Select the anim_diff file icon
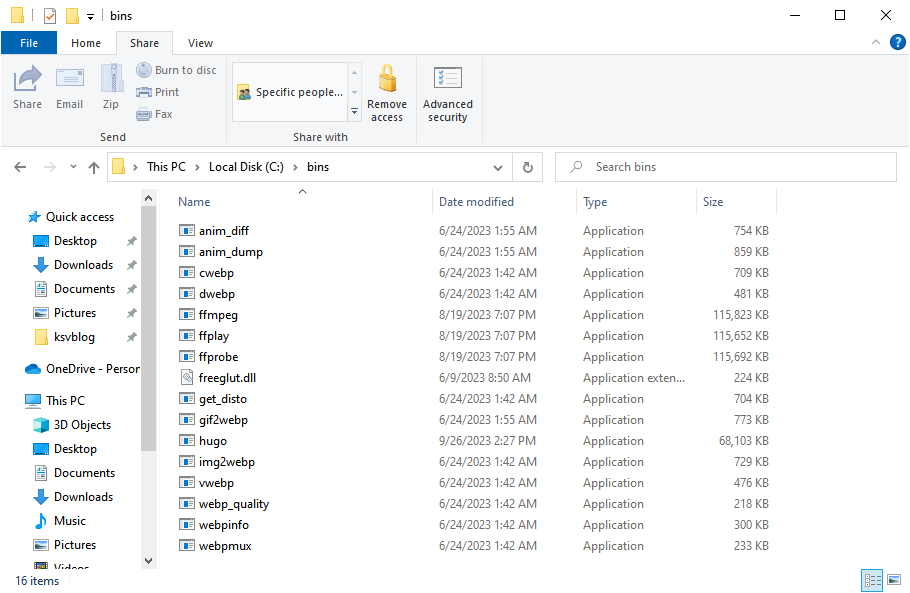This screenshot has height=593, width=910. tap(186, 231)
